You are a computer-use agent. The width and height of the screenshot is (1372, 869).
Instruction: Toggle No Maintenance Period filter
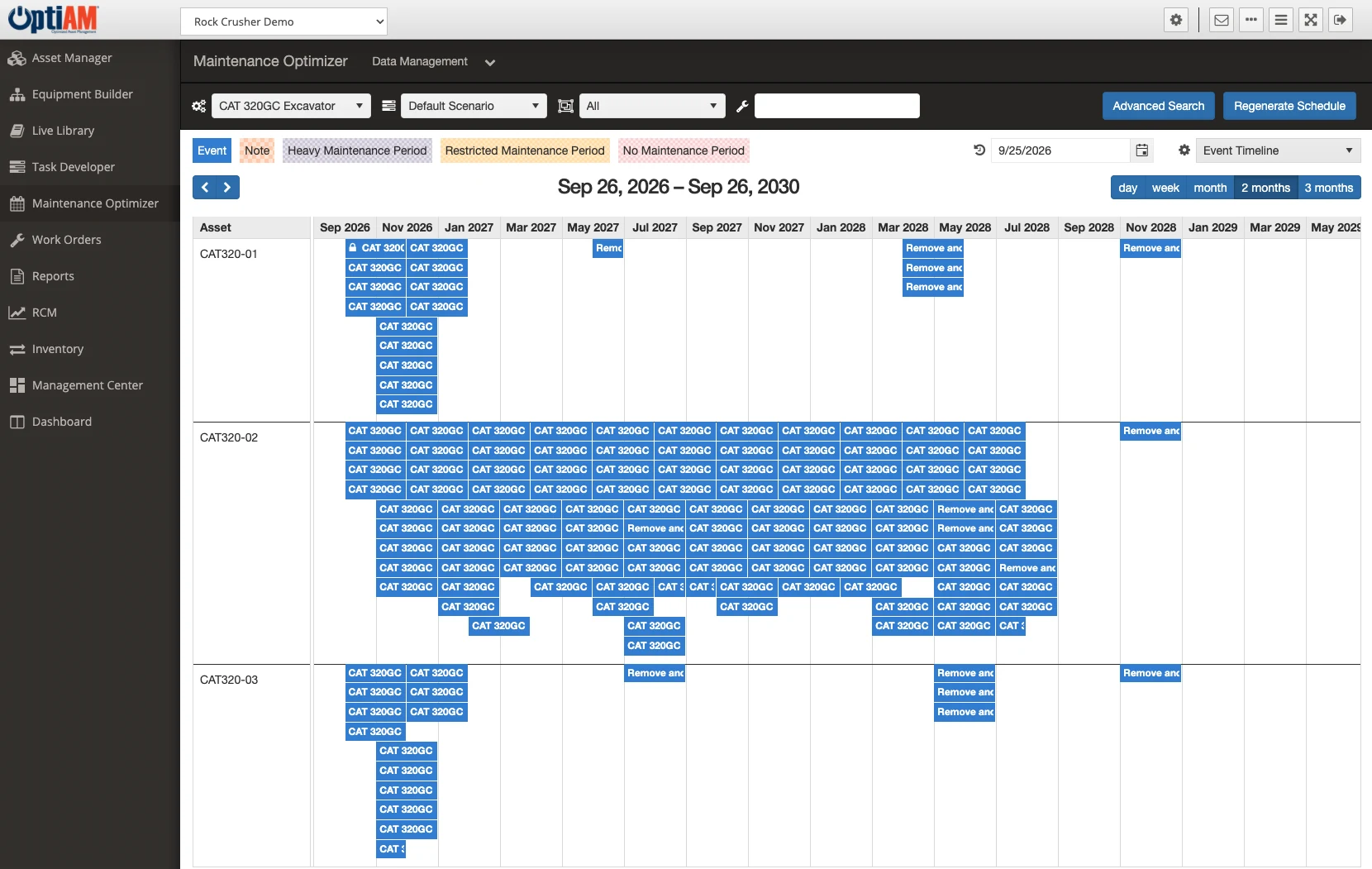[x=684, y=150]
